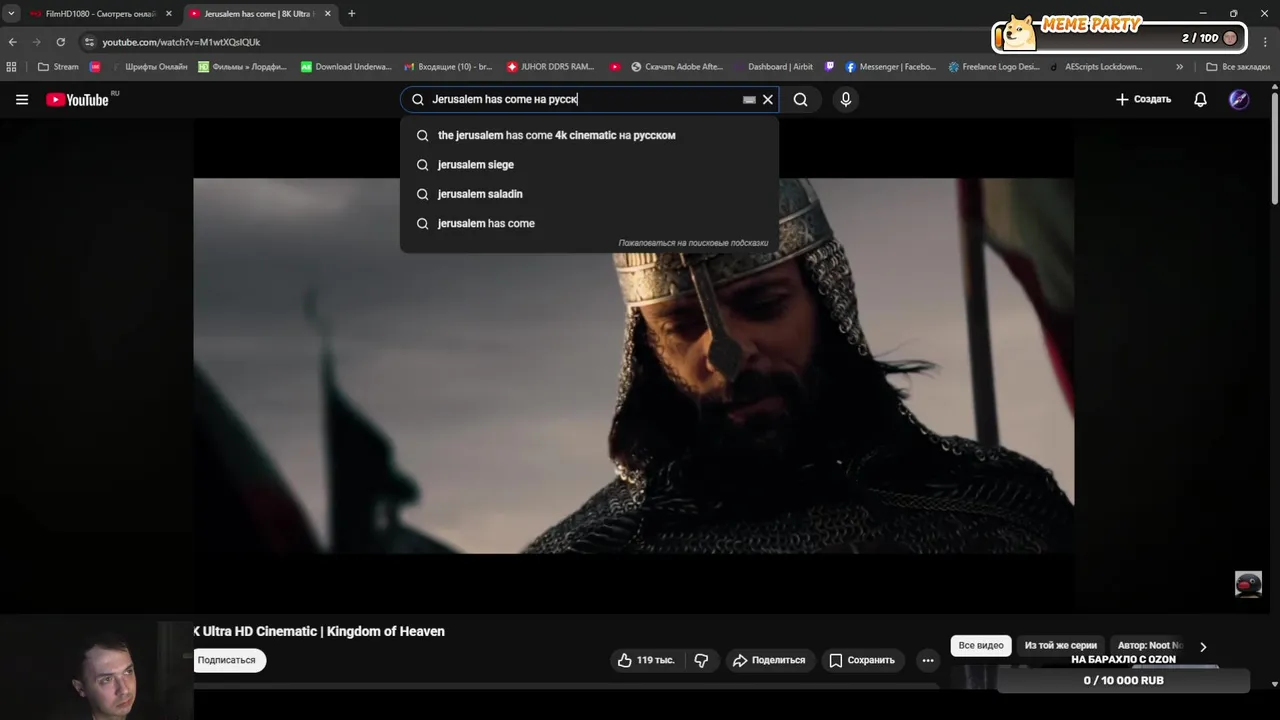View site information icon in the address bar
The height and width of the screenshot is (720, 1280).
[x=89, y=42]
